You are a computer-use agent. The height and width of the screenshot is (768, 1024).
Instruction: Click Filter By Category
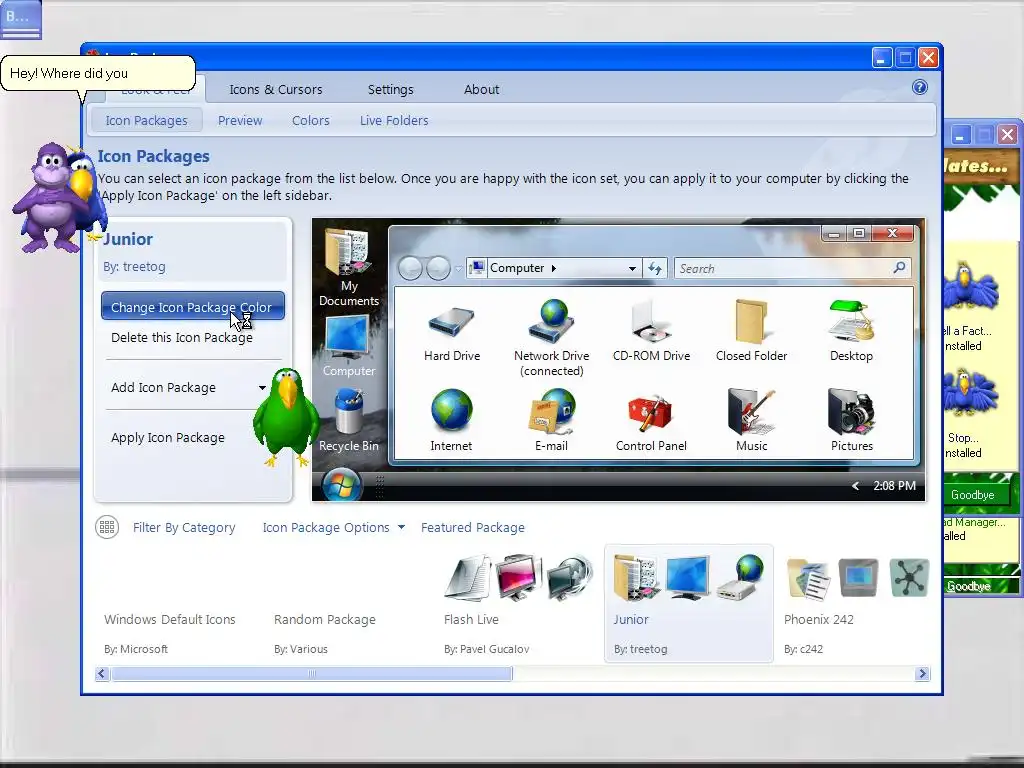pos(184,527)
